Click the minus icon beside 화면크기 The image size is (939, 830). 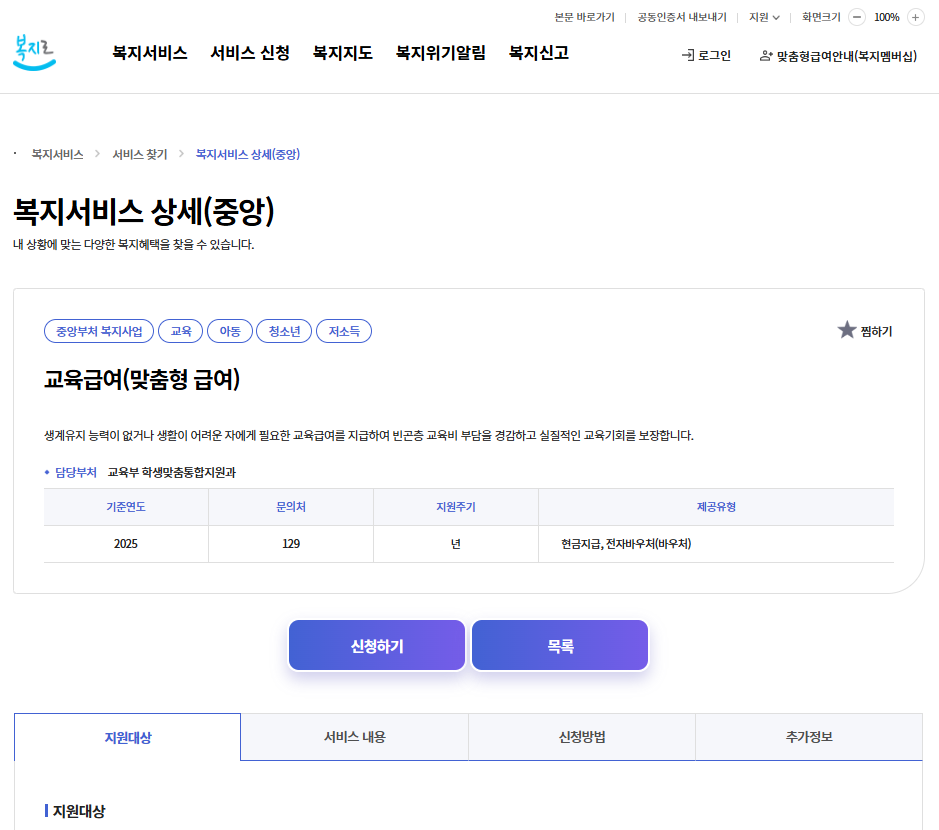(856, 16)
